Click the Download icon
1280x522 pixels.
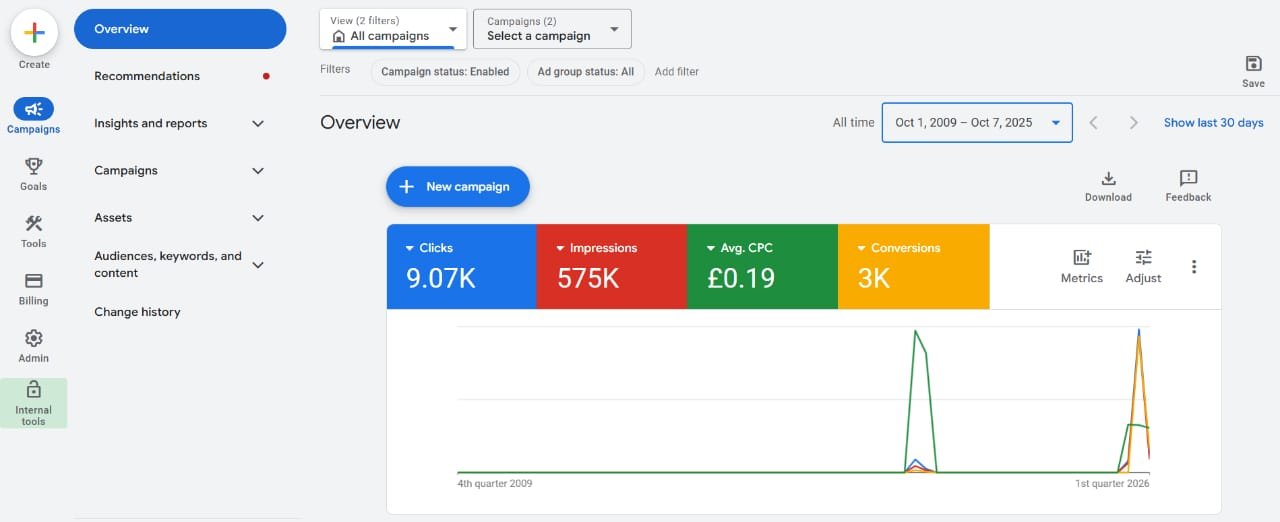(x=1108, y=179)
